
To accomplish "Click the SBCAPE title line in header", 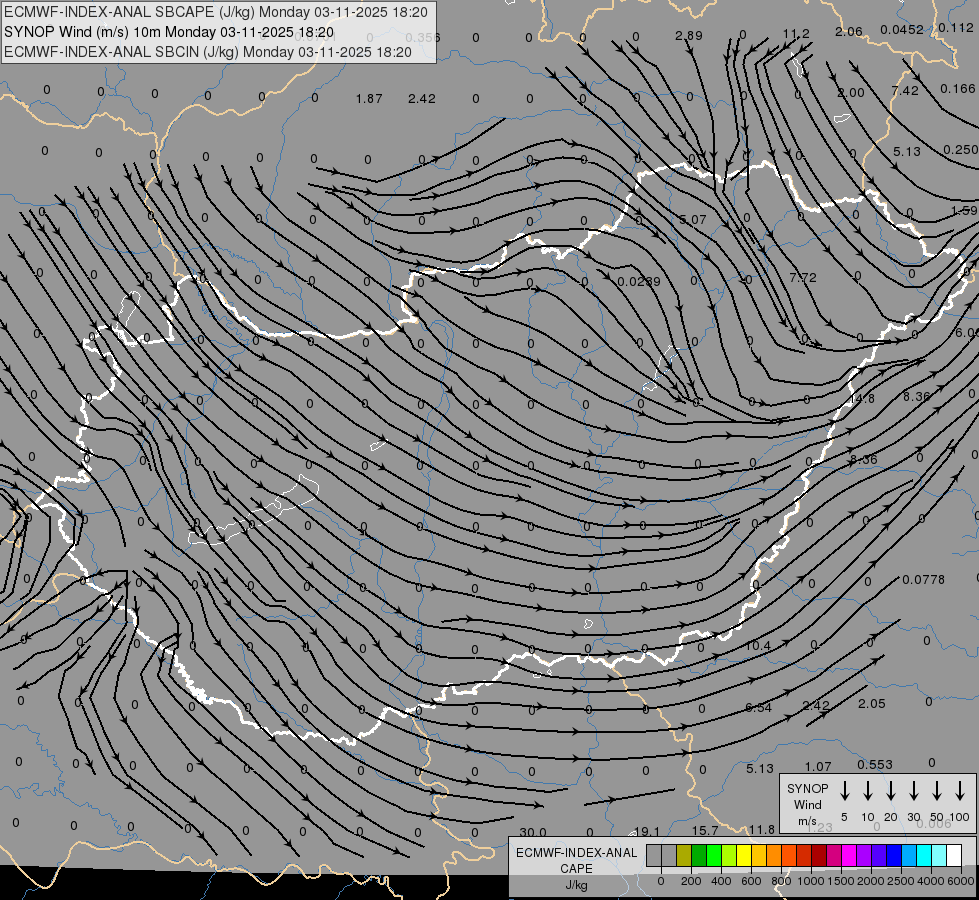I will coord(216,12).
